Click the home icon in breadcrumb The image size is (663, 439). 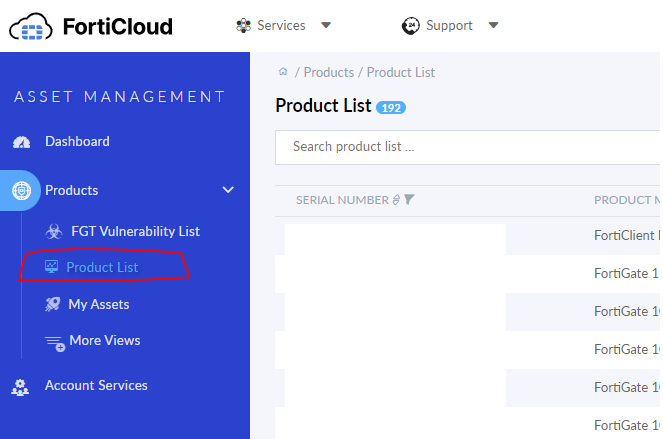pyautogui.click(x=283, y=71)
